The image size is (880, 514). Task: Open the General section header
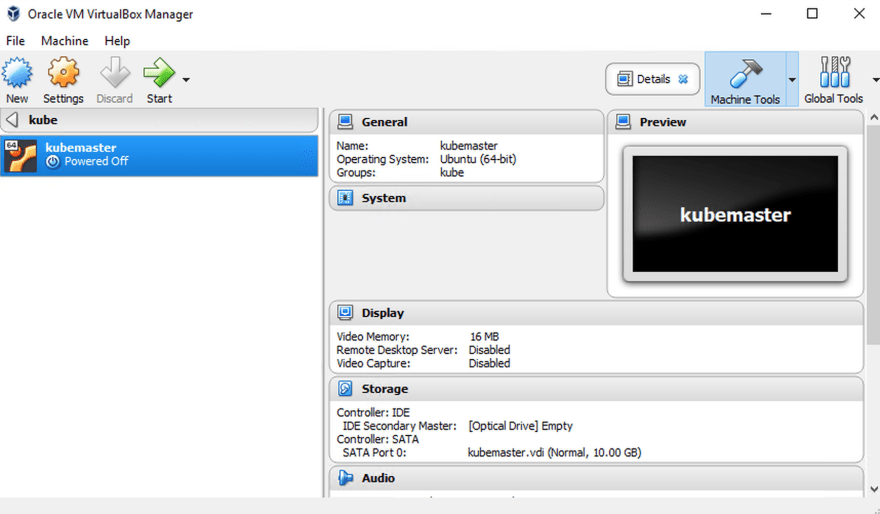pyautogui.click(x=466, y=122)
